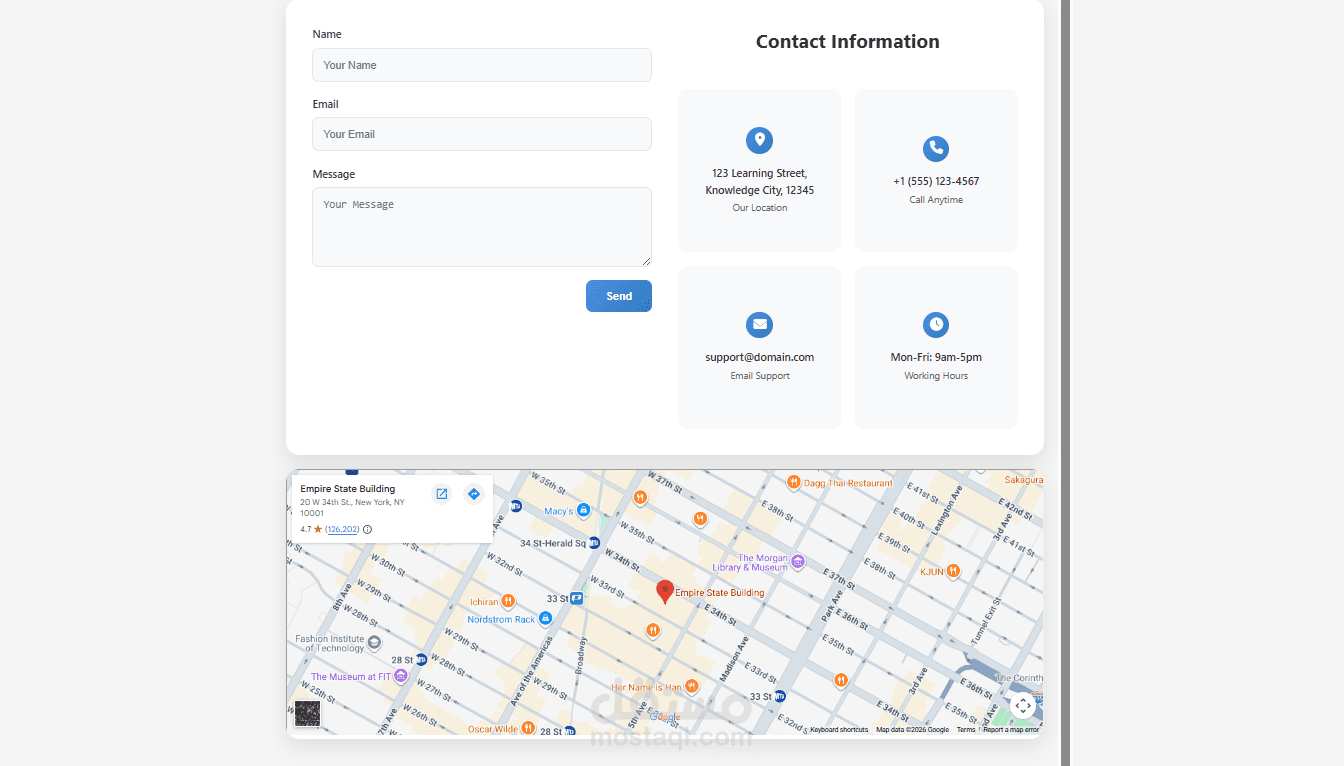
Task: Click the Google logo on map
Action: (x=665, y=716)
